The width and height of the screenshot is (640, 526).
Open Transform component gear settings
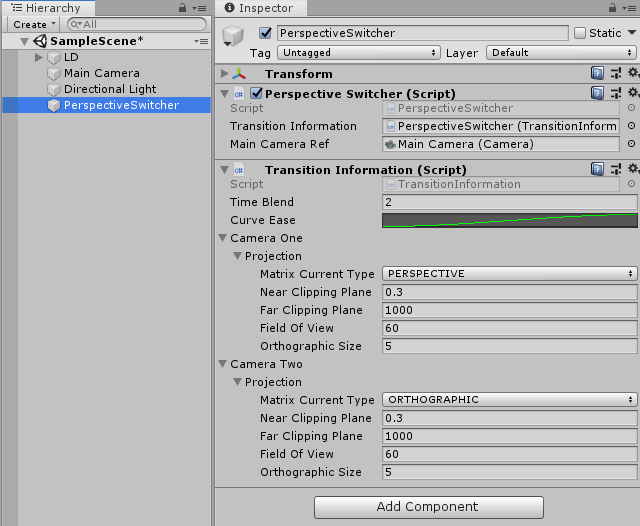633,73
